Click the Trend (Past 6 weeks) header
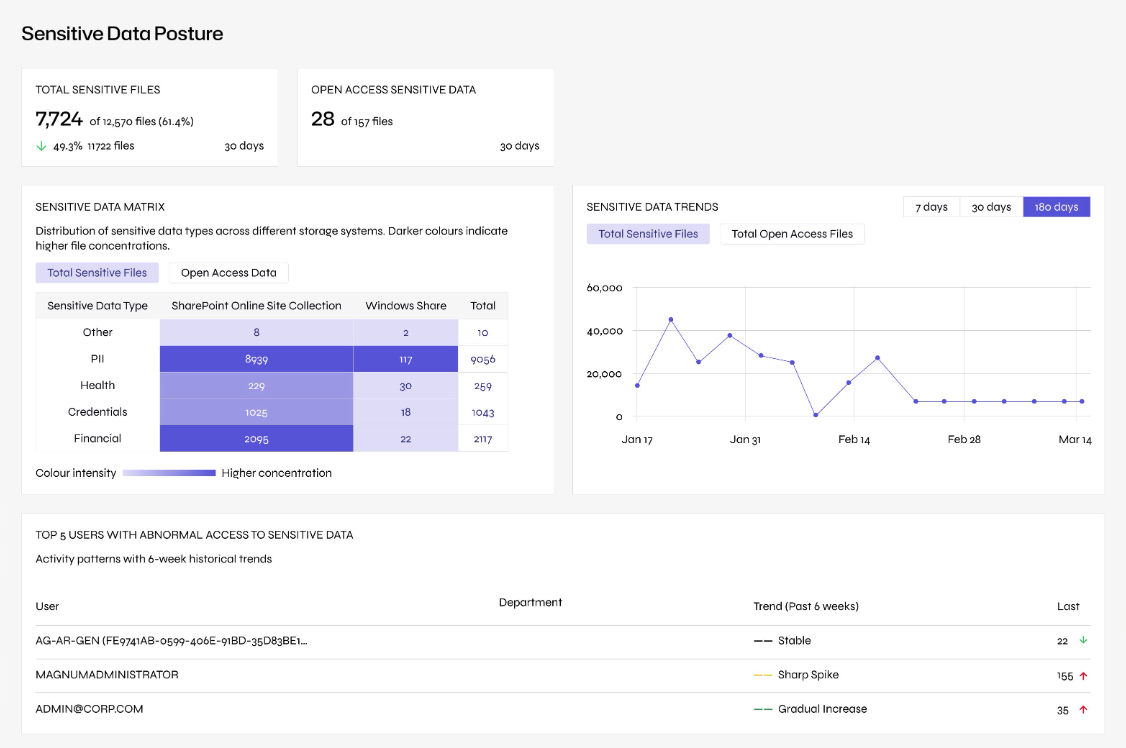This screenshot has height=748, width=1126. pos(806,607)
